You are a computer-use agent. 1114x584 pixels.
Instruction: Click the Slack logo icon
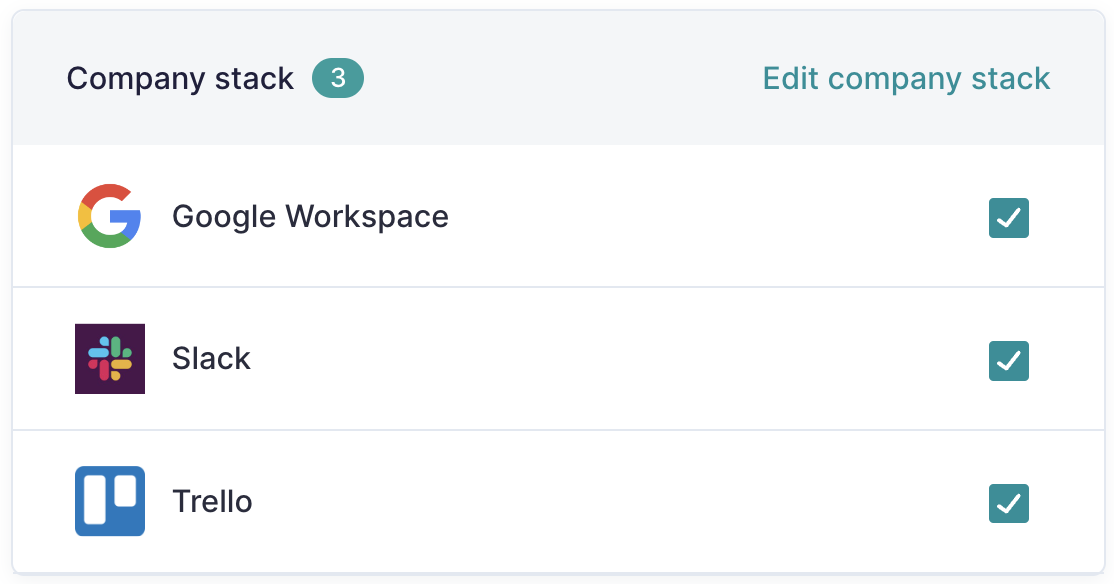[x=110, y=359]
